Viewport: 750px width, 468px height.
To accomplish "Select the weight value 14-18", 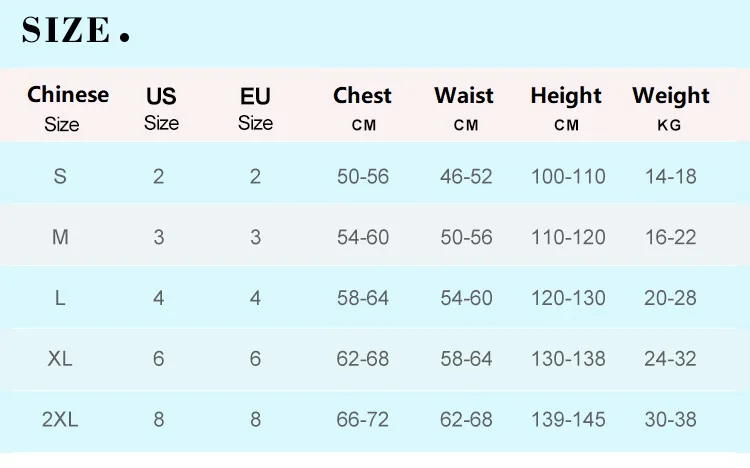I will tap(671, 176).
